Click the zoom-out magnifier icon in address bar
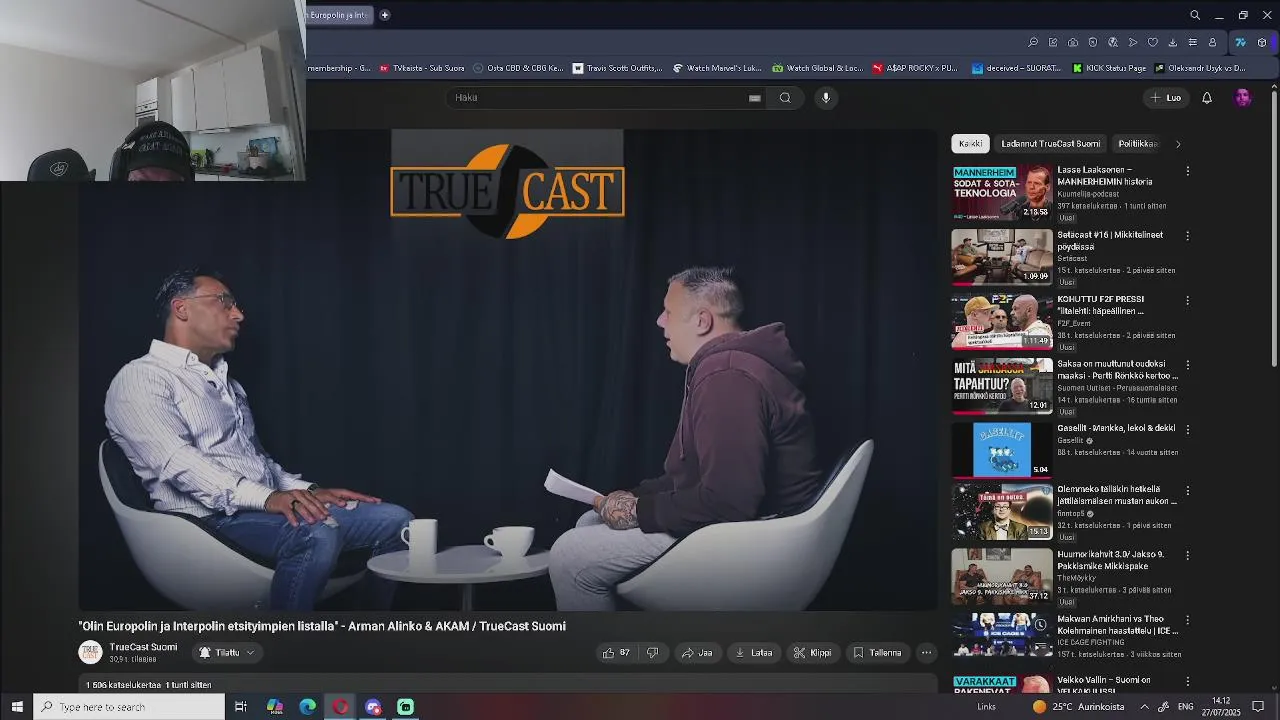1280x720 pixels. point(1033,42)
